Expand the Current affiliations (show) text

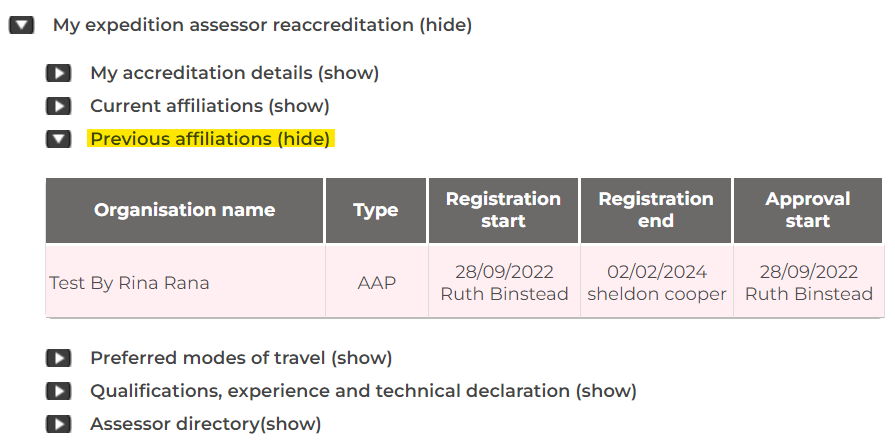pyautogui.click(x=209, y=106)
